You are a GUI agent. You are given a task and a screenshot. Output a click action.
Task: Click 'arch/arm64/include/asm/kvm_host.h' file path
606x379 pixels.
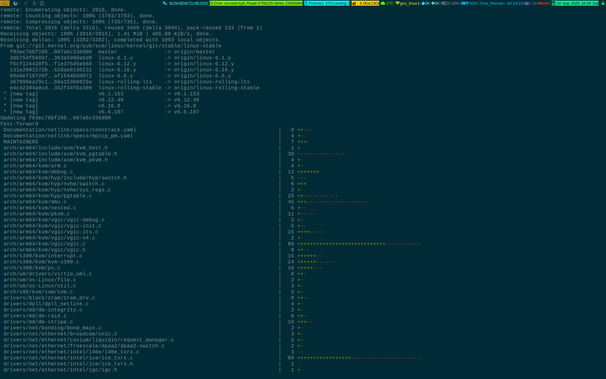tap(56, 148)
